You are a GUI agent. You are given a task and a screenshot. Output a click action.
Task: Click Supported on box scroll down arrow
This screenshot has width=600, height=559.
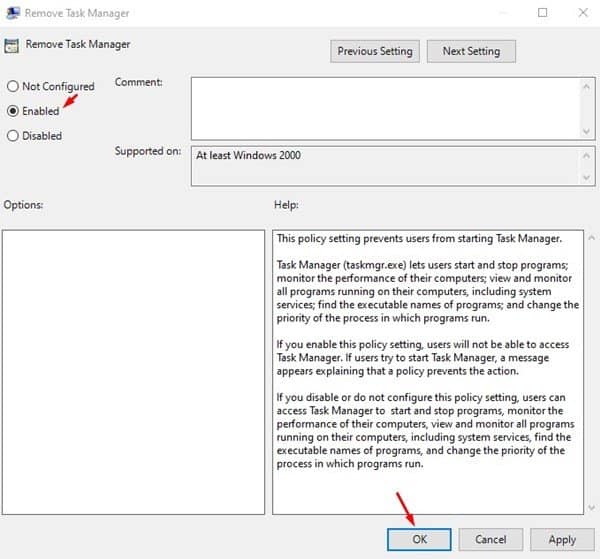[586, 177]
